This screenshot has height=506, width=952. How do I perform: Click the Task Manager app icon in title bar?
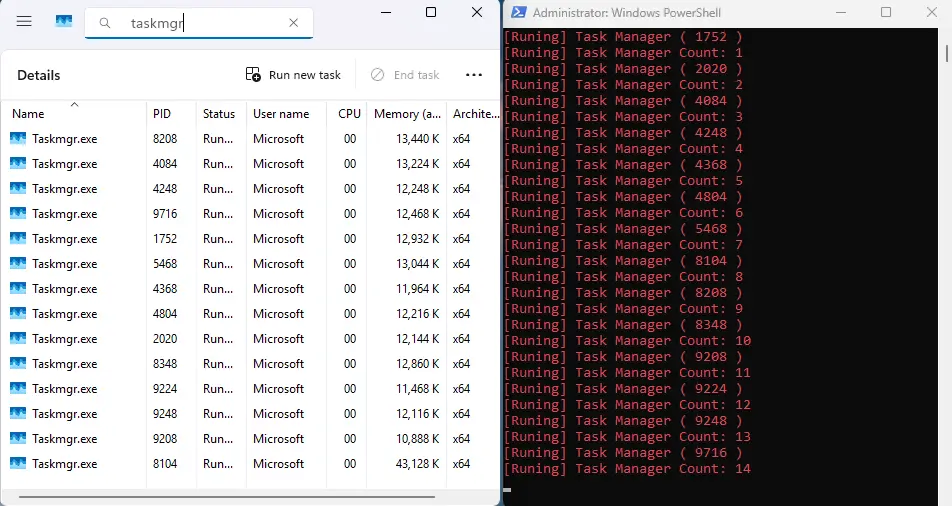pos(64,22)
